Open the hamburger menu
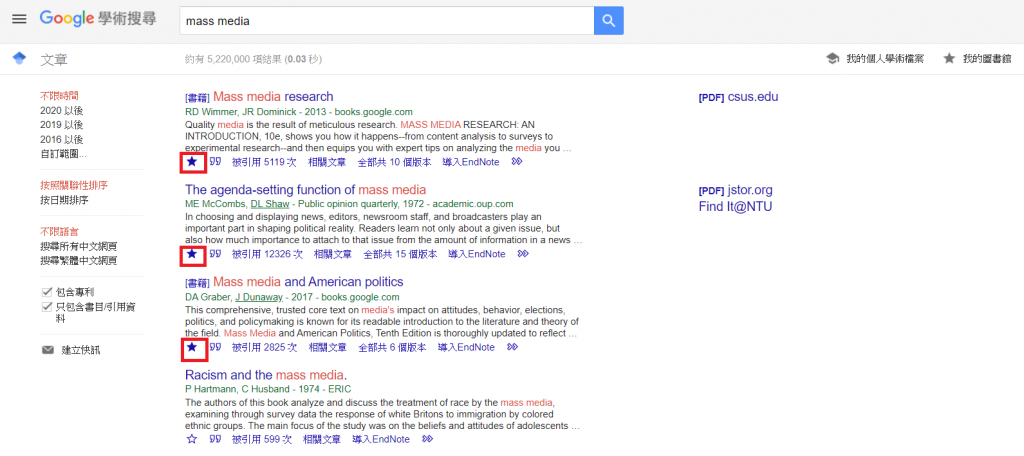 coord(19,19)
